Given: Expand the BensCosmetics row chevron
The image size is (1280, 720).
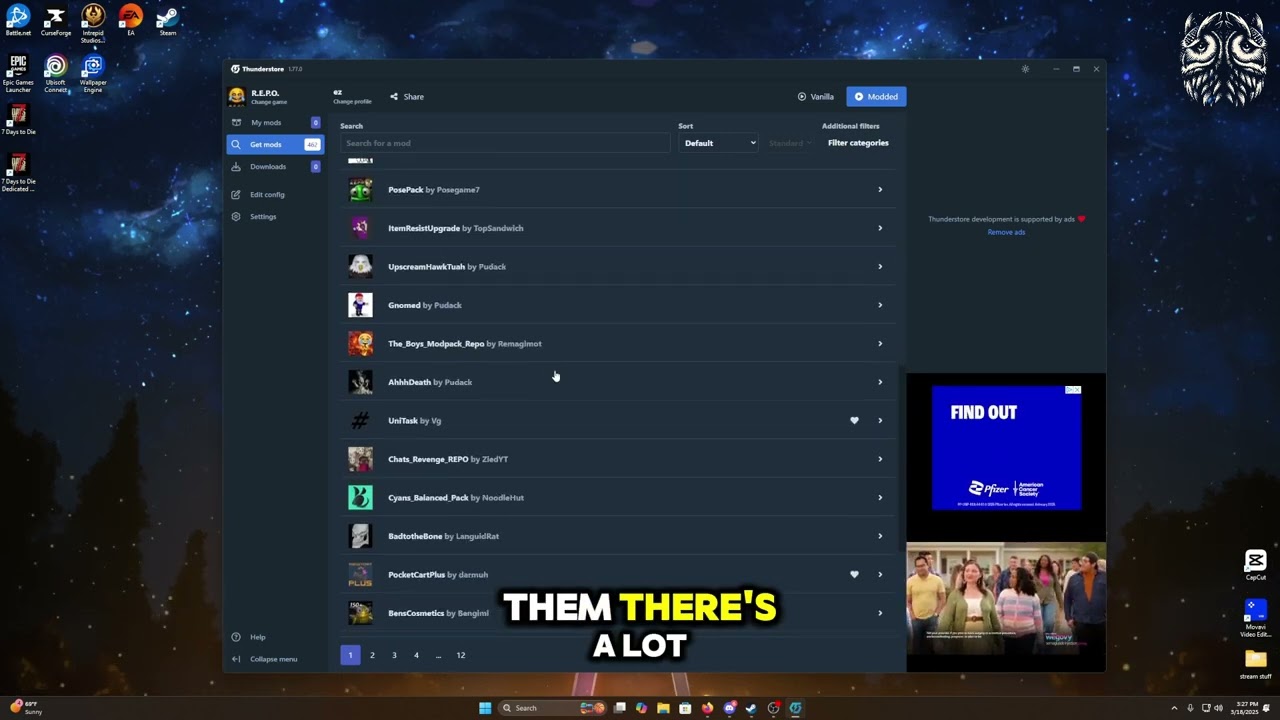Looking at the screenshot, I should pyautogui.click(x=880, y=613).
